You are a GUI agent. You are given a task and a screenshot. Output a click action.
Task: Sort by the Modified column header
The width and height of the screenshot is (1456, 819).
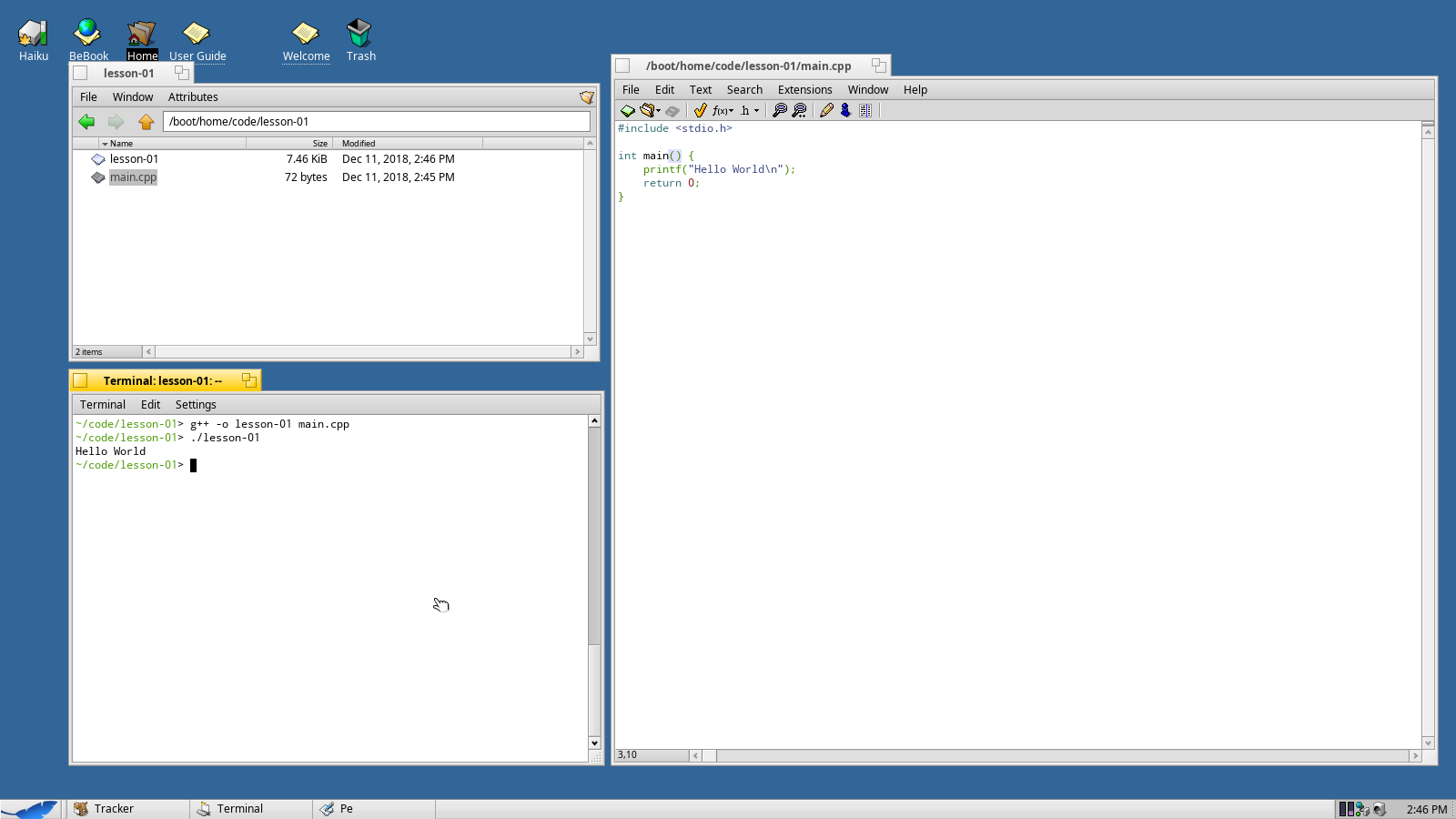(x=408, y=144)
